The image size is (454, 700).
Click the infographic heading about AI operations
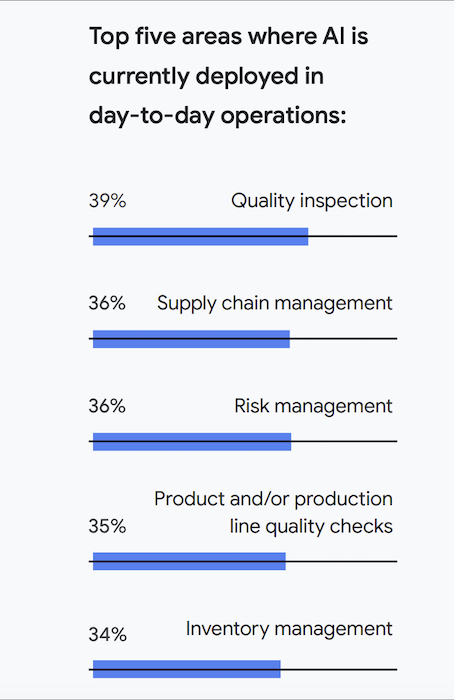(x=229, y=77)
